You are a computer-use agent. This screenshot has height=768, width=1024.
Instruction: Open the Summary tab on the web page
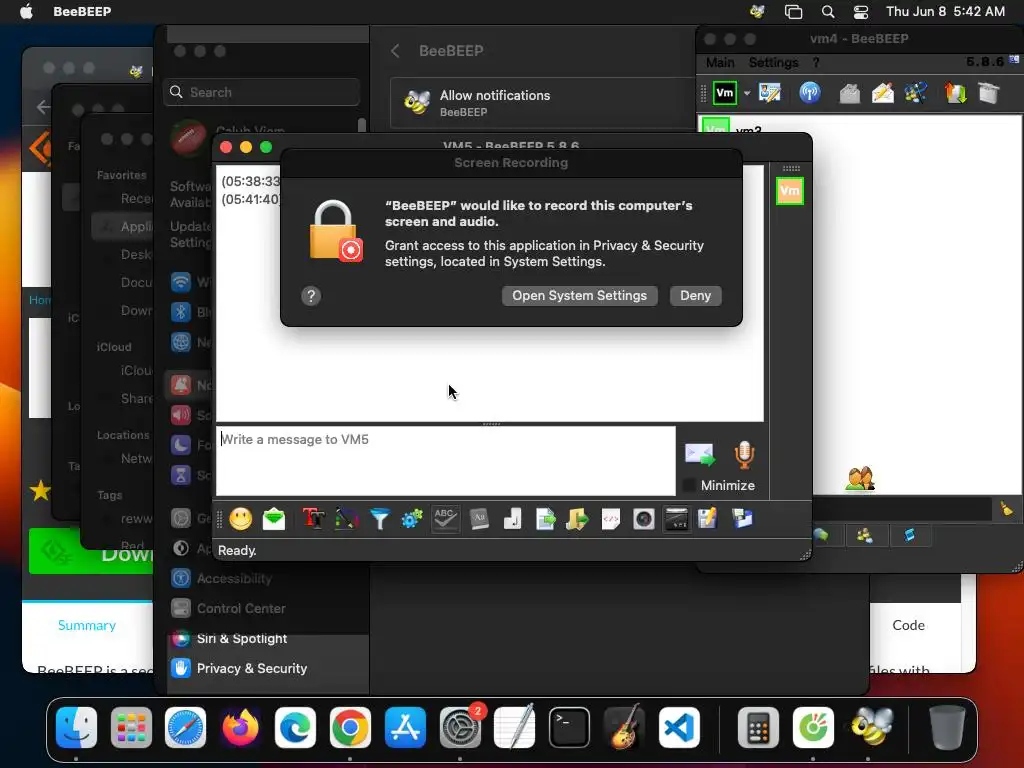tap(87, 625)
